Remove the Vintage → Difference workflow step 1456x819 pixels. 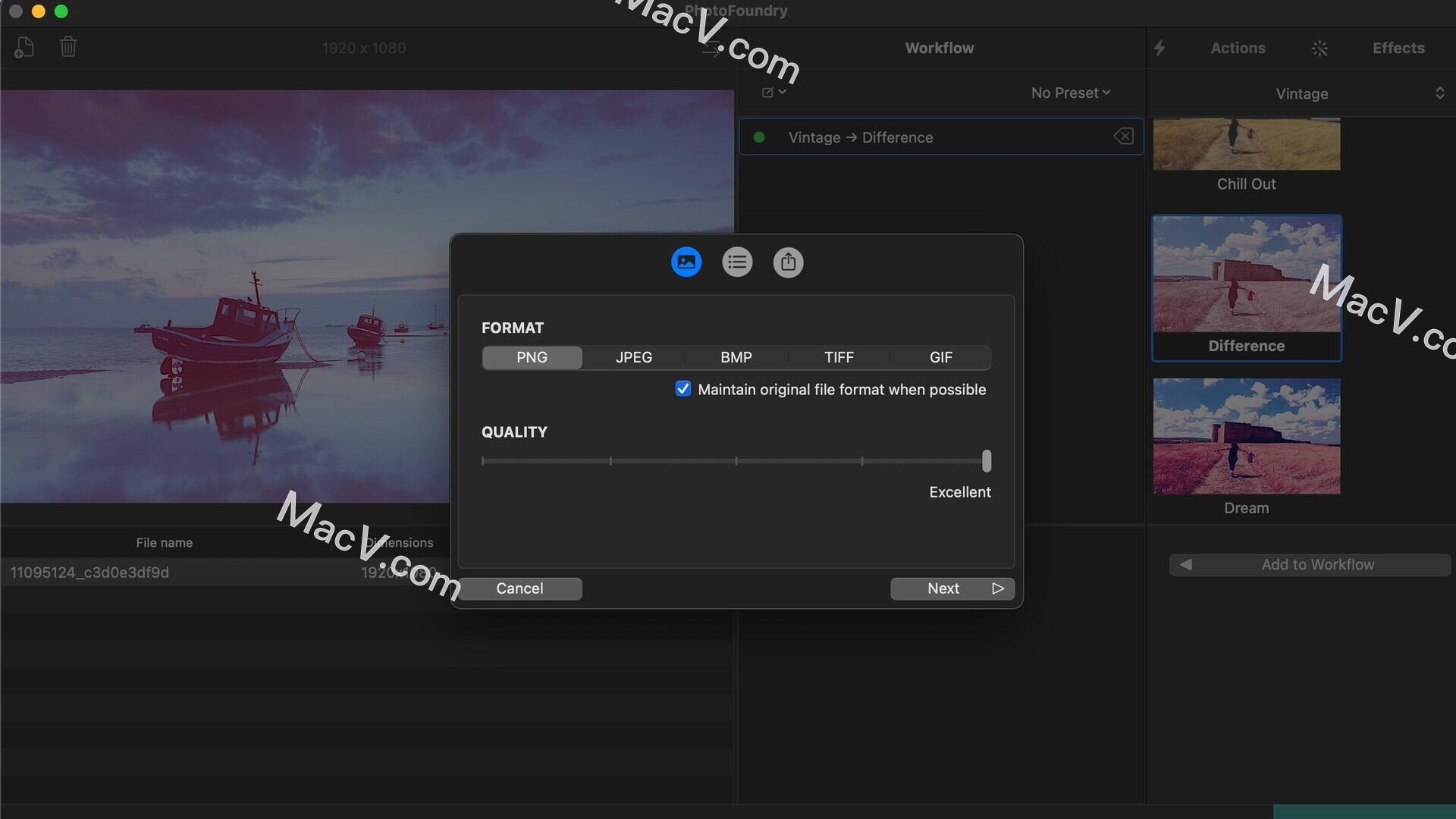[x=1123, y=136]
